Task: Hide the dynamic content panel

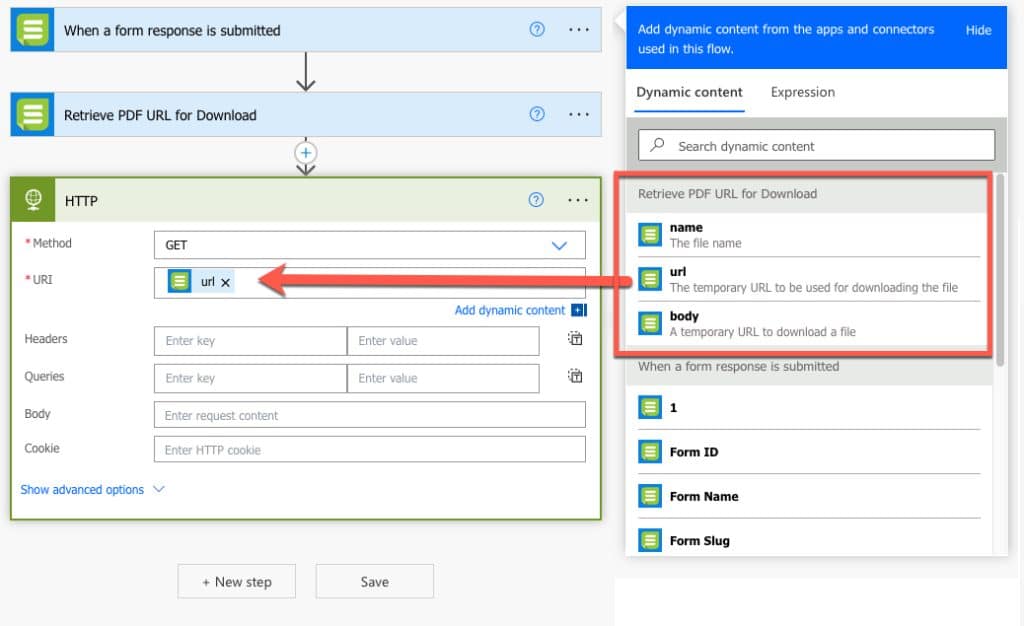Action: pos(977,30)
